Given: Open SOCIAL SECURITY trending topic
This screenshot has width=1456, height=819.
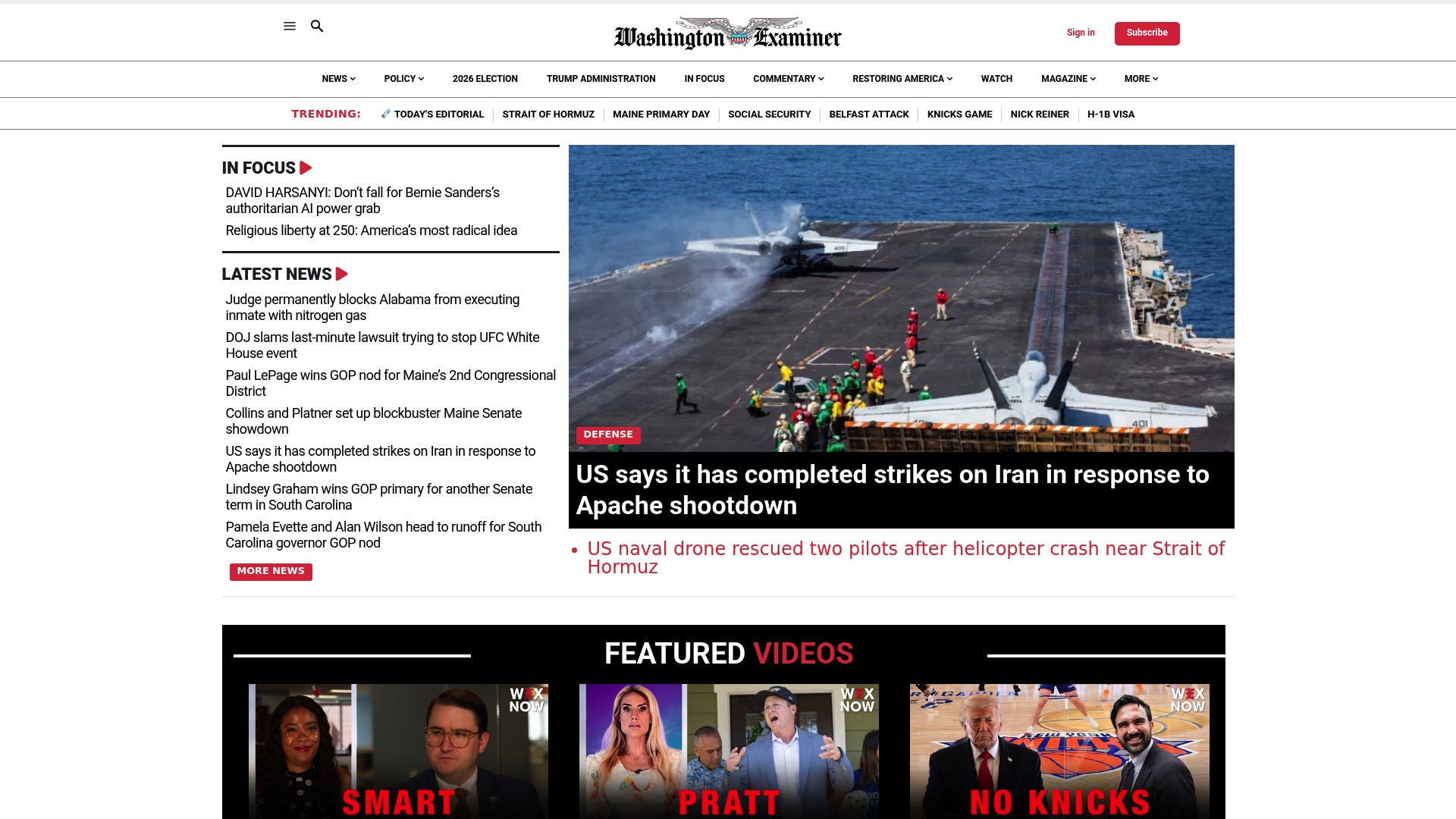Looking at the screenshot, I should pyautogui.click(x=770, y=115).
